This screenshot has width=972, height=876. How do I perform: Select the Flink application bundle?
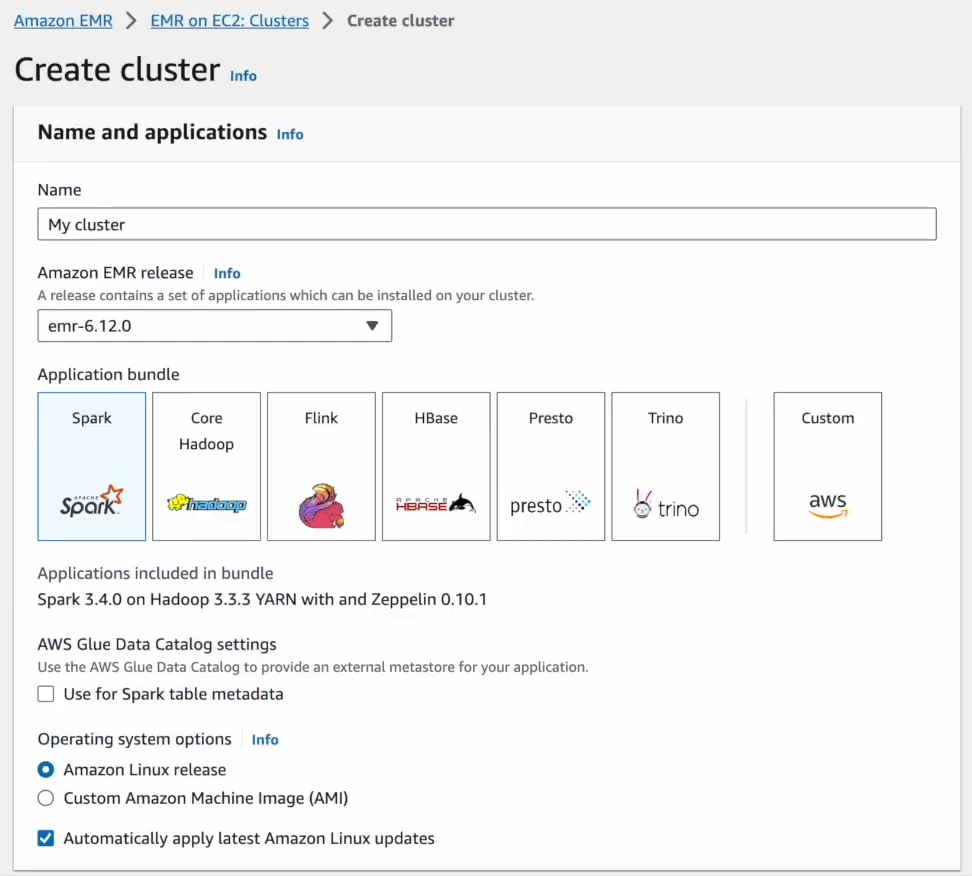point(321,465)
